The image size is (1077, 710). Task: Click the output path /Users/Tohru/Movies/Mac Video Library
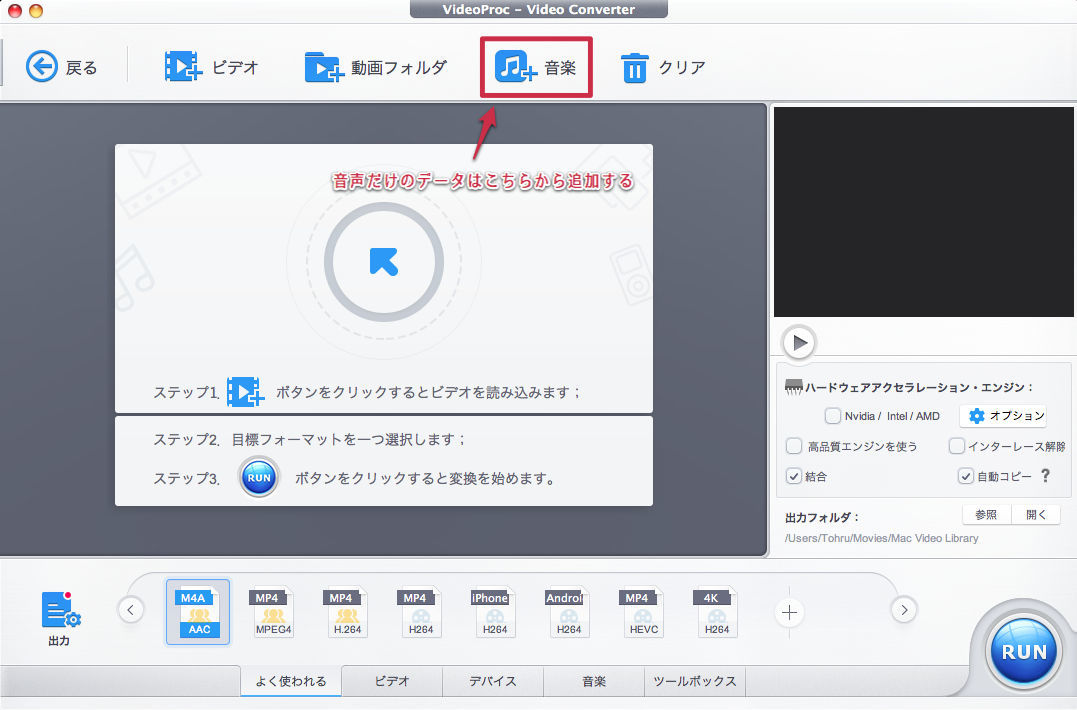pos(881,538)
